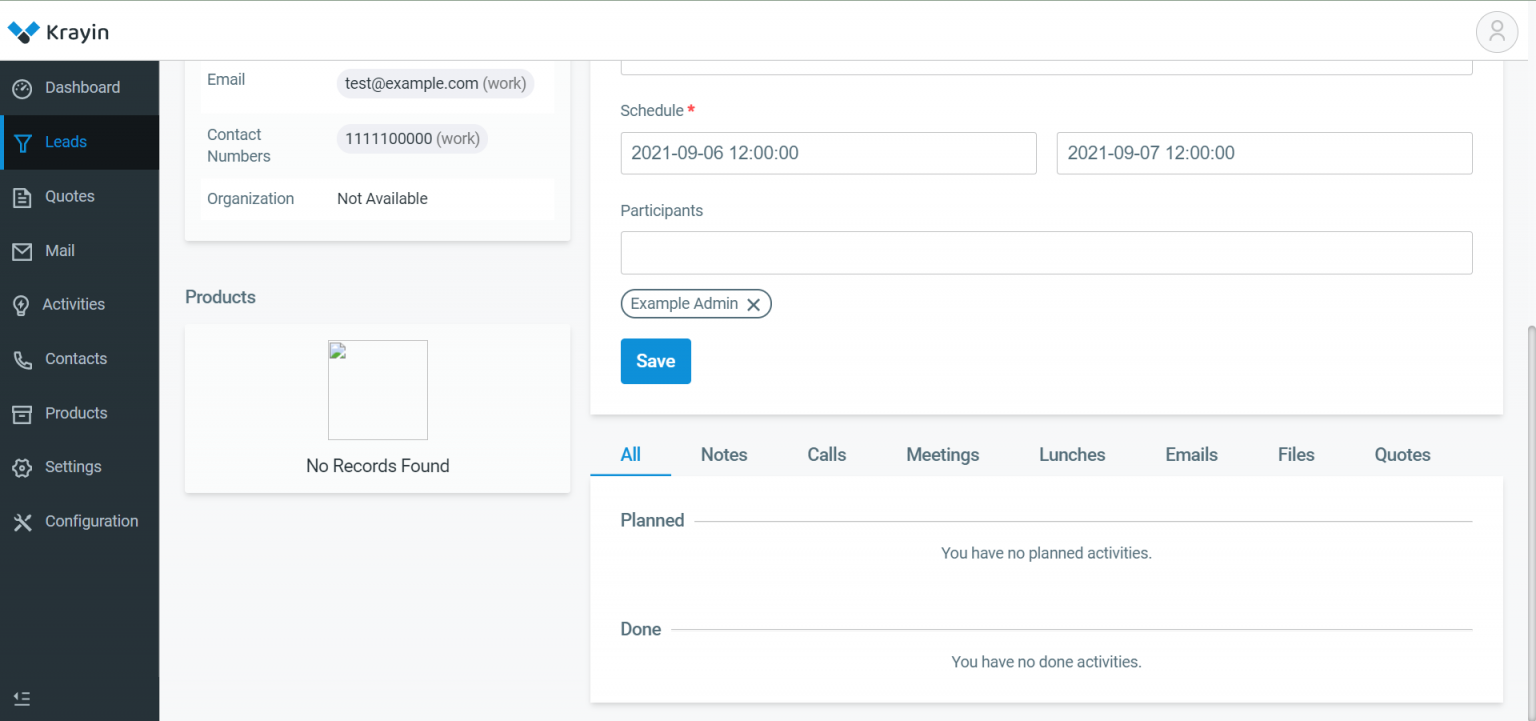The width and height of the screenshot is (1536, 721).
Task: Click the schedule end date field
Action: (1264, 153)
